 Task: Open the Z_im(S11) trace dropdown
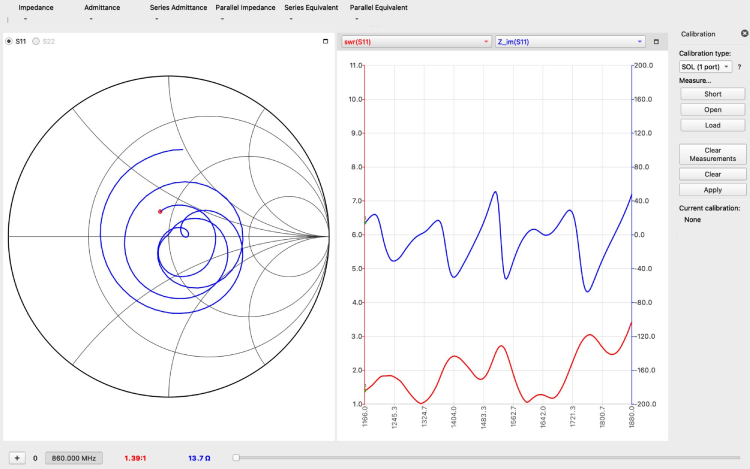tap(569, 42)
